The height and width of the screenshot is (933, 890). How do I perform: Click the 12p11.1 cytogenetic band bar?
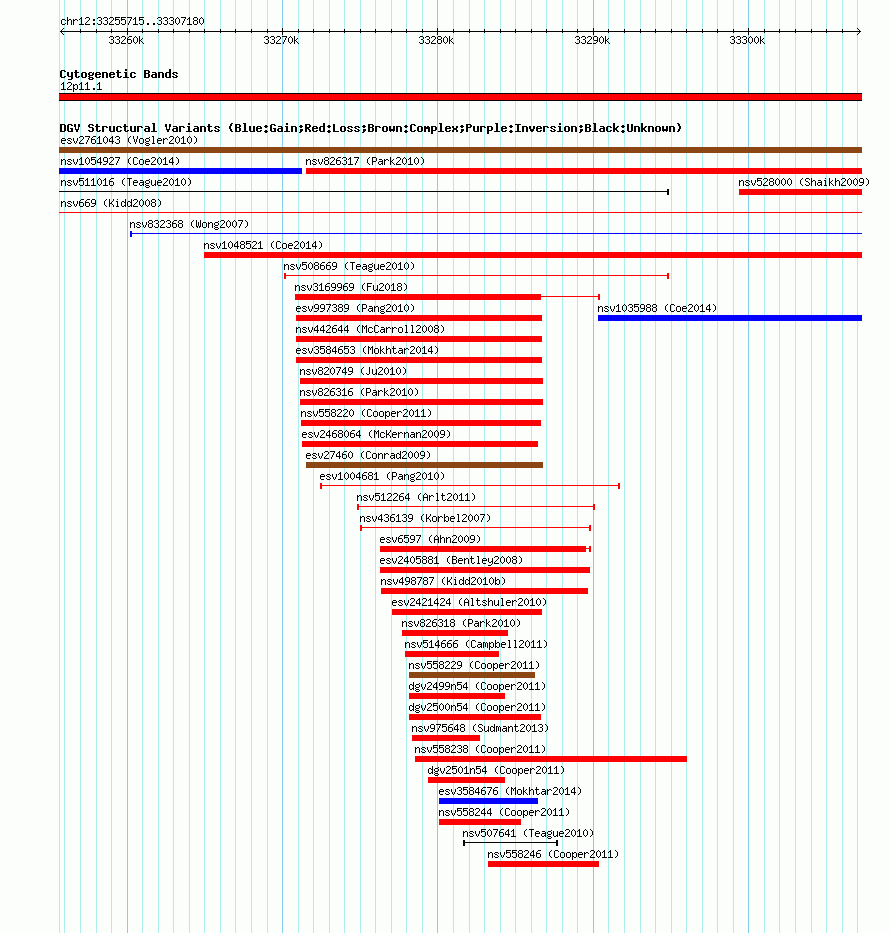pyautogui.click(x=460, y=97)
